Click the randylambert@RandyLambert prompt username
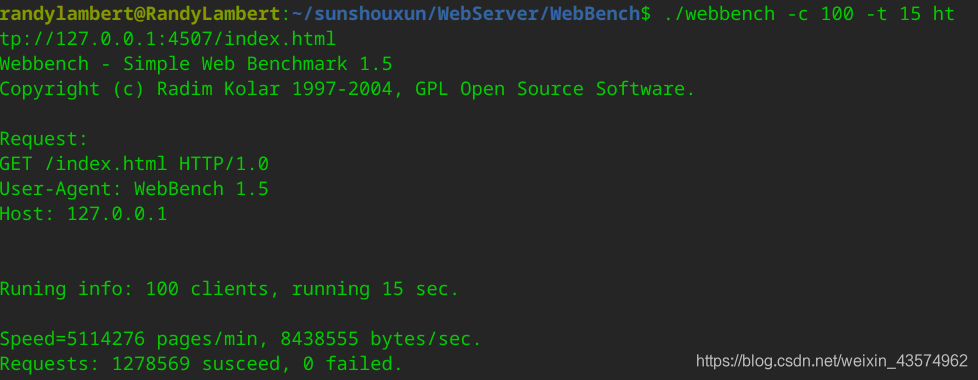 click(x=140, y=14)
